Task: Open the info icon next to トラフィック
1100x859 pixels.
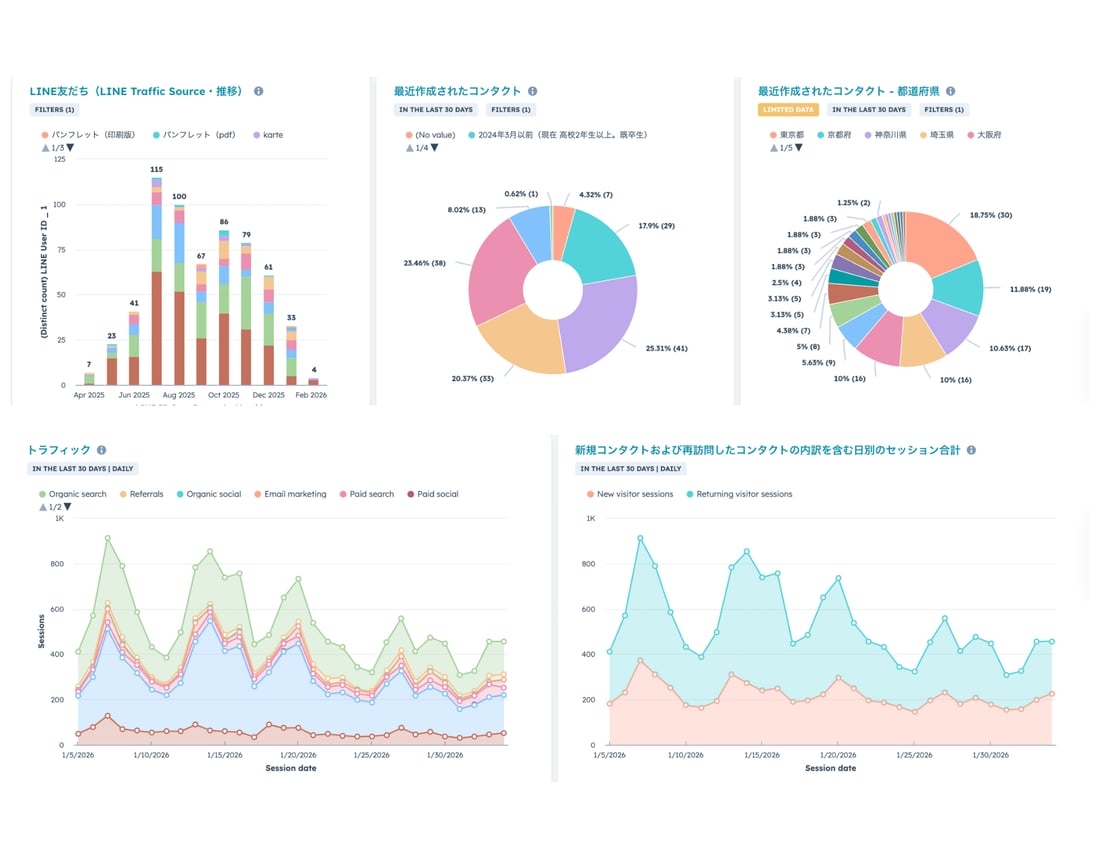Action: coord(101,451)
